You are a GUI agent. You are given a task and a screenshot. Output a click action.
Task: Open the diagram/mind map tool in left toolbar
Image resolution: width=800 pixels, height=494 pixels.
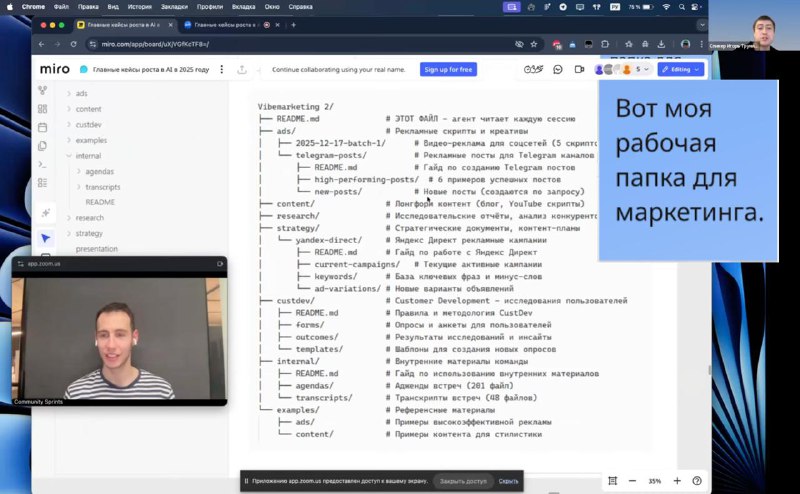pos(43,90)
